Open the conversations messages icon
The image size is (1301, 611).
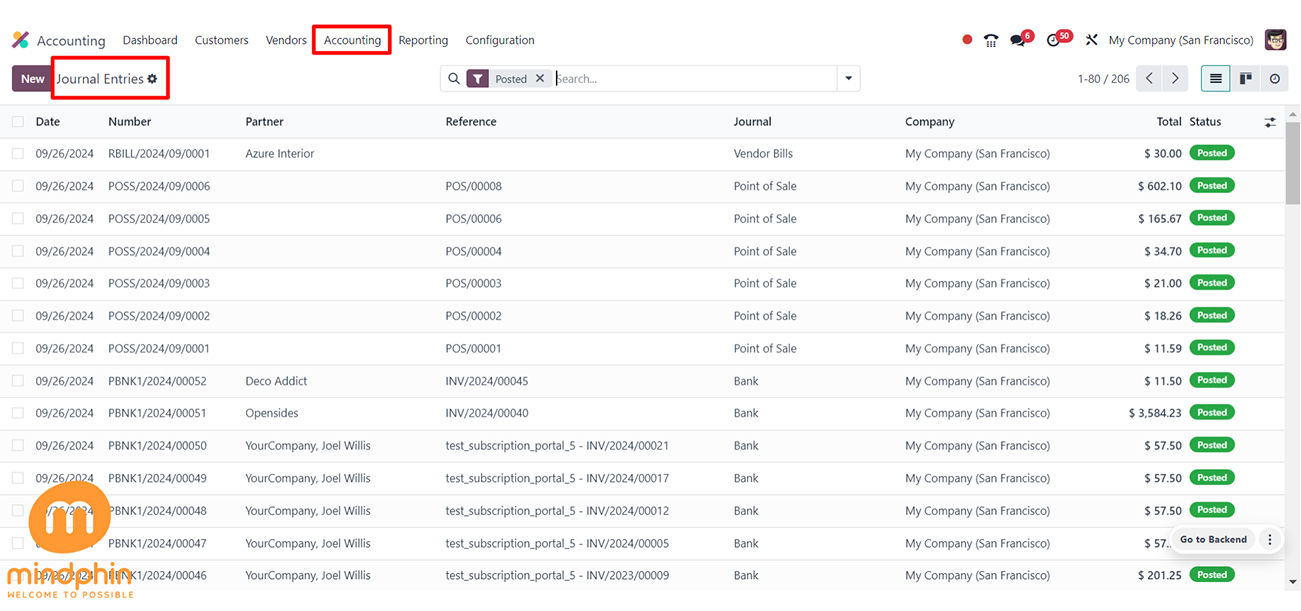(x=1019, y=40)
